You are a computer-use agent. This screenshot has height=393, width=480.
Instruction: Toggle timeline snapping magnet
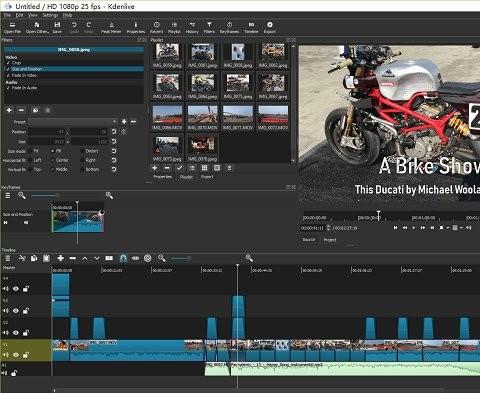[123, 258]
